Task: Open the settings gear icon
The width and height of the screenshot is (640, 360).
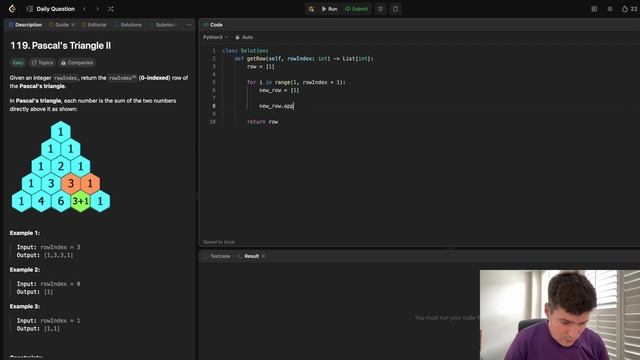Action: tap(610, 9)
